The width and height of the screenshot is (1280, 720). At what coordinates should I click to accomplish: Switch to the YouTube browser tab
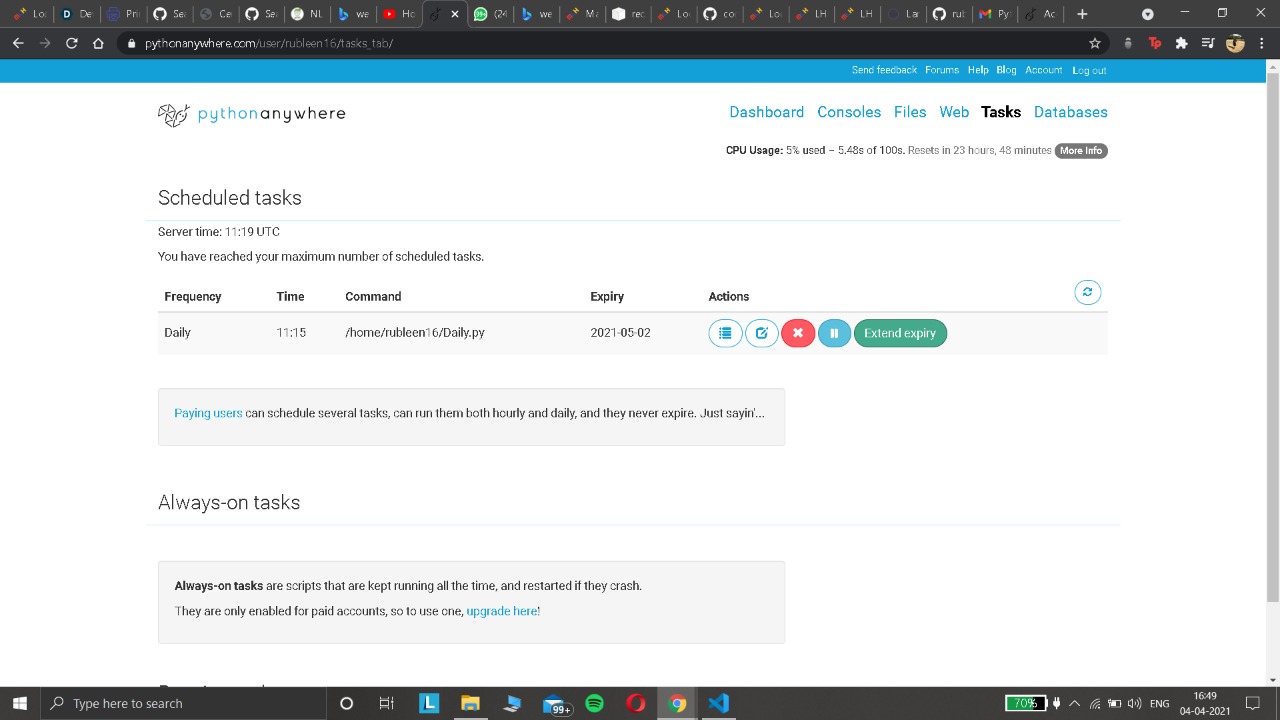point(399,14)
